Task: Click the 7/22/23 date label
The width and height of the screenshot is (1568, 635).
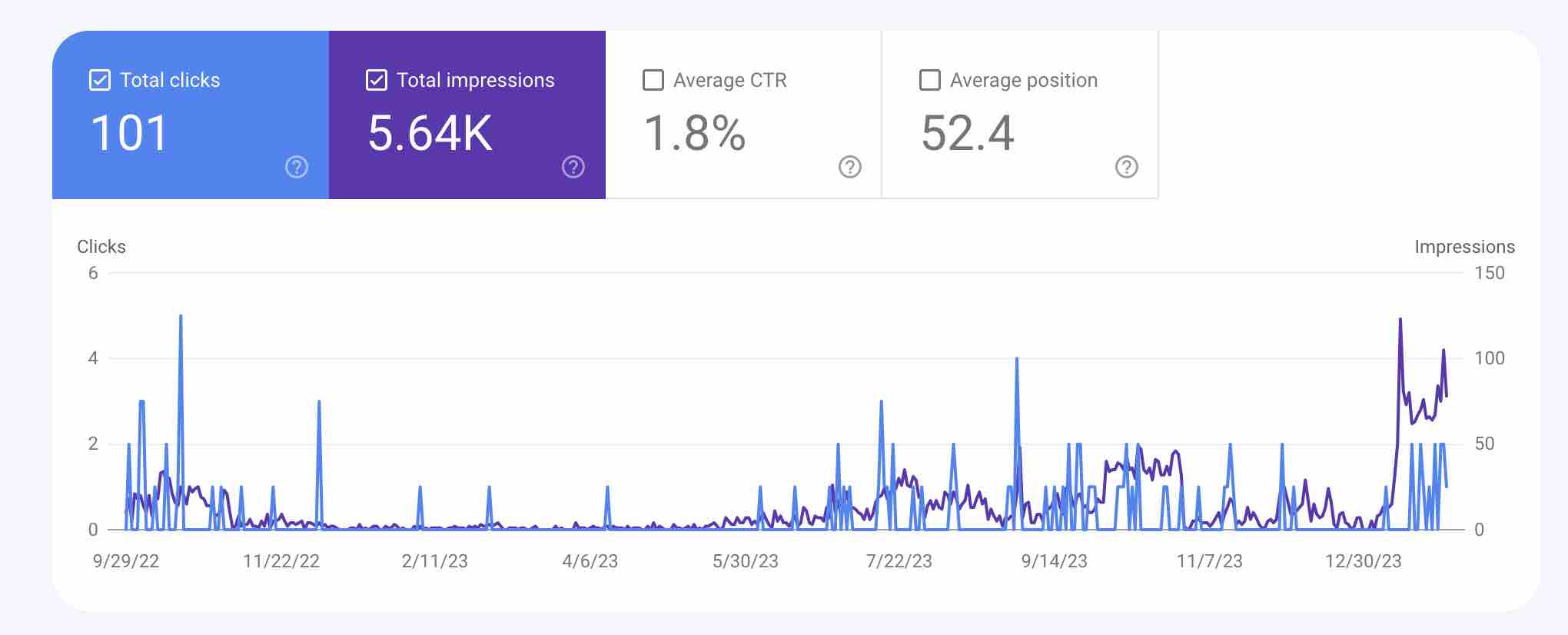Action: [899, 561]
